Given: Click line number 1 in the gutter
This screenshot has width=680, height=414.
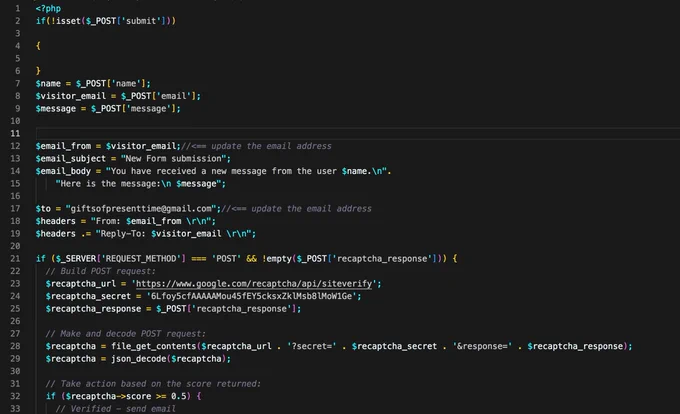Looking at the screenshot, I should coord(17,8).
